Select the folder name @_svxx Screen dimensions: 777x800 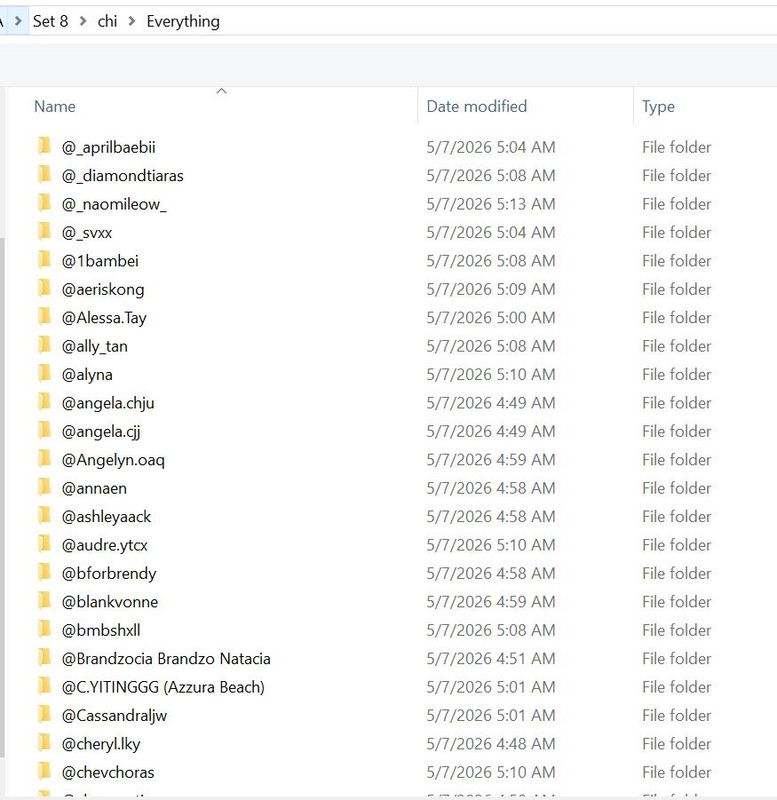coord(87,233)
